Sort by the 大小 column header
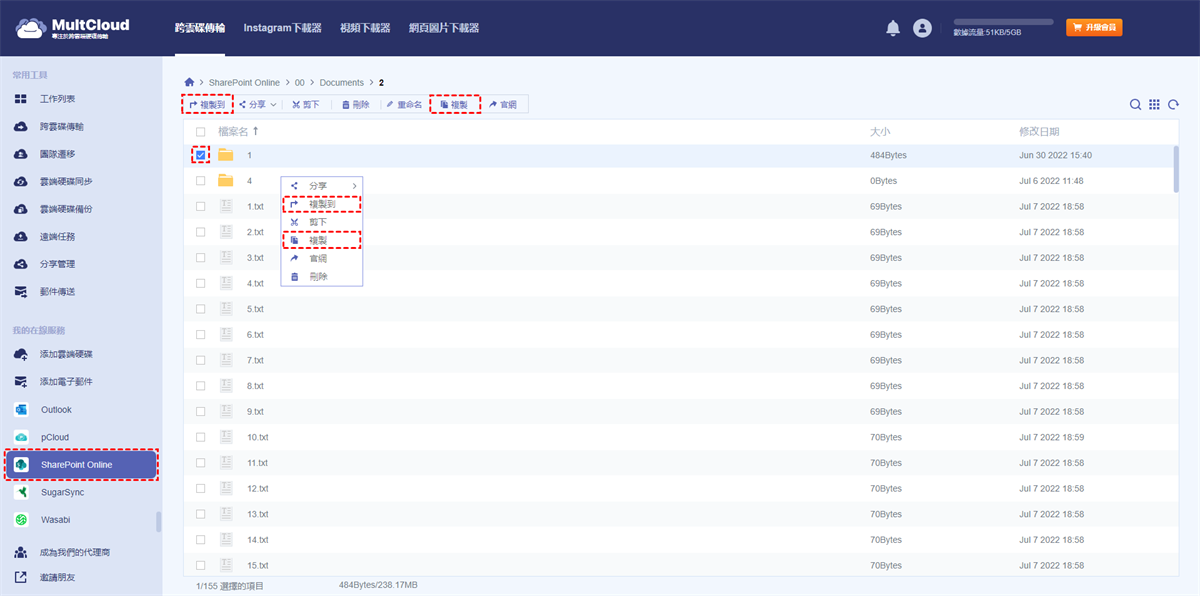1200x596 pixels. tap(880, 131)
